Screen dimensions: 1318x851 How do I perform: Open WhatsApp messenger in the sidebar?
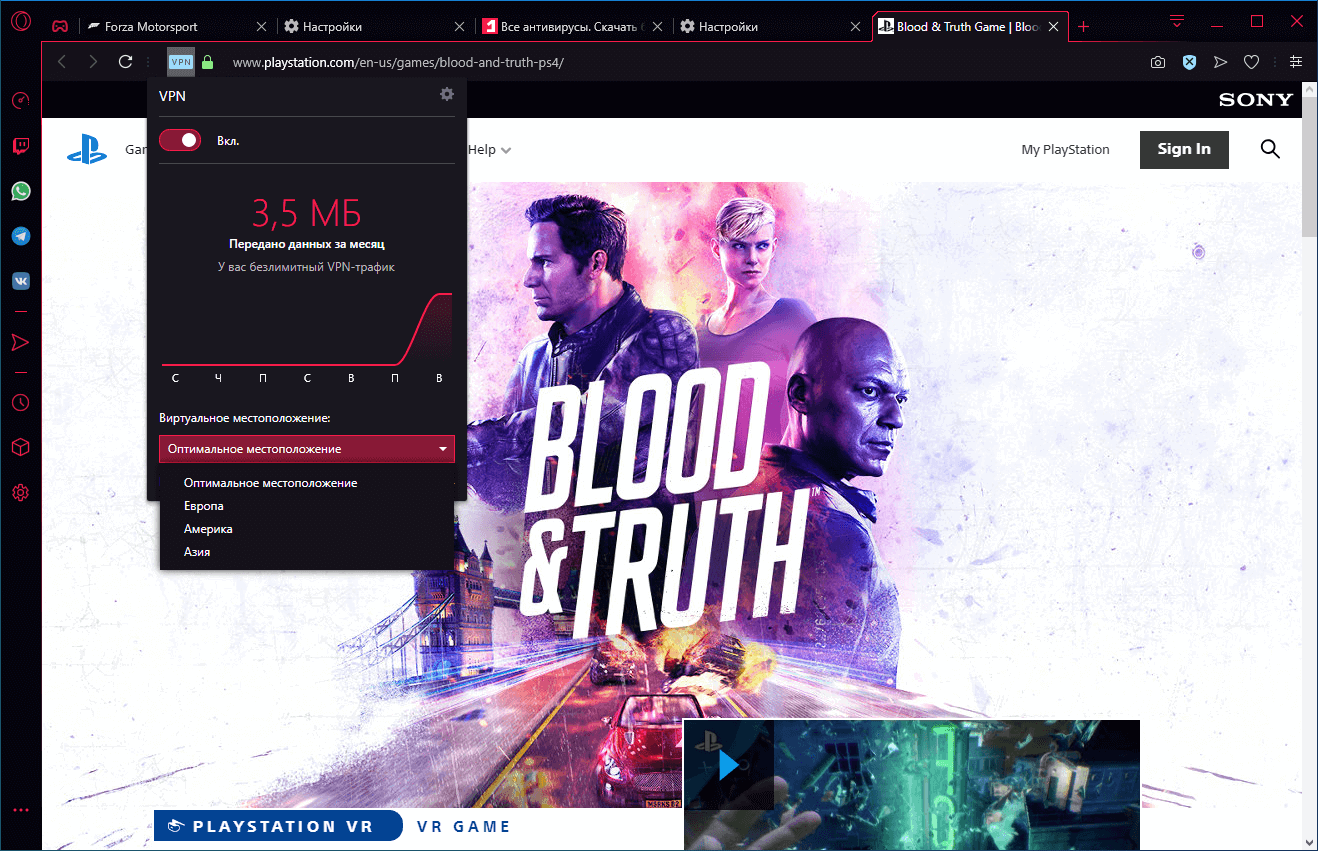click(21, 191)
